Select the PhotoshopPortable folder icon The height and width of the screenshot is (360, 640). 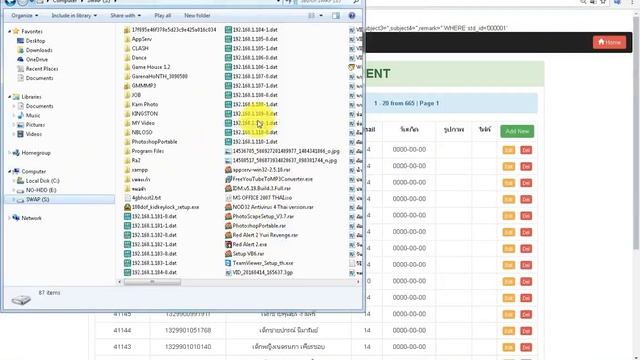point(127,142)
